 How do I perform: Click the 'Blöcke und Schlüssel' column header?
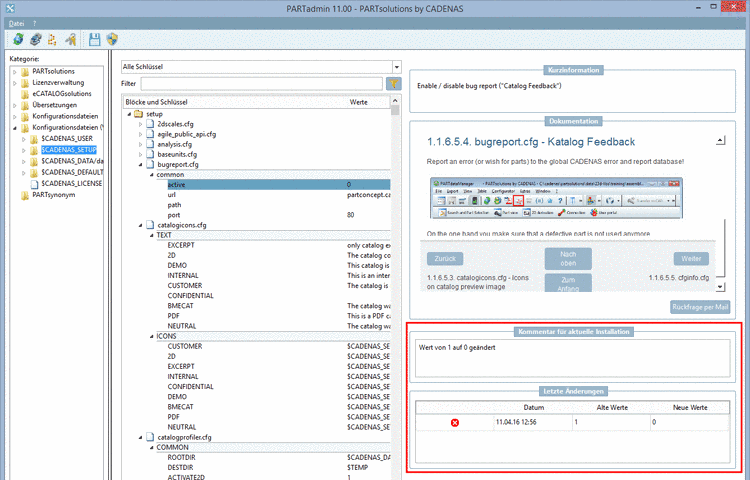(234, 102)
